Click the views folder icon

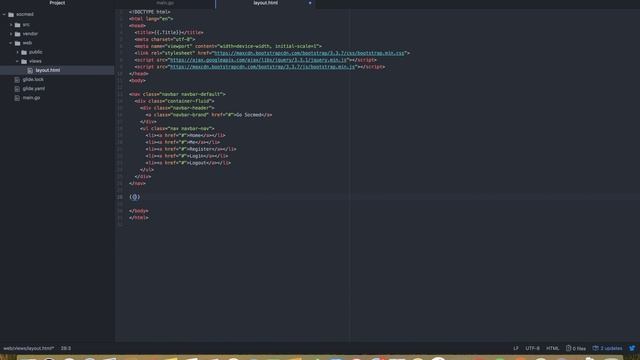pyautogui.click(x=24, y=62)
